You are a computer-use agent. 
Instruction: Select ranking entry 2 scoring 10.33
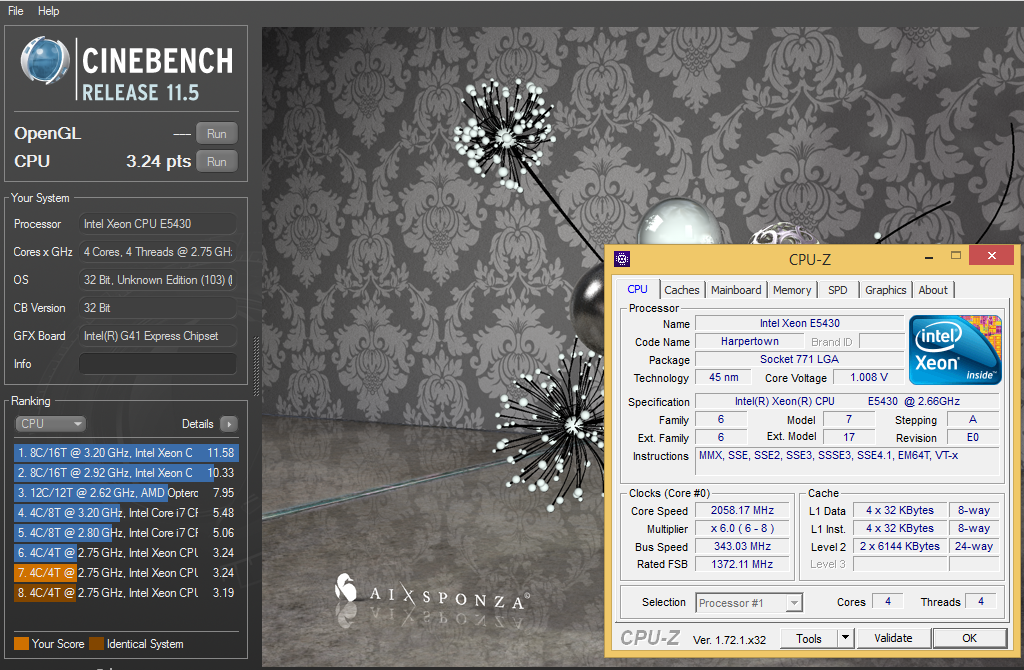tap(126, 473)
